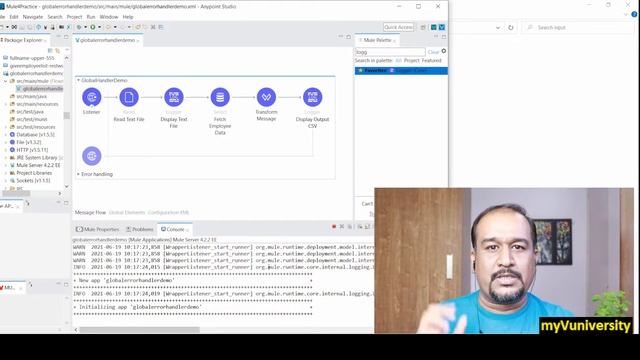Screen dimensions: 640x360
Task: Select the Listener component in the flow
Action: click(x=91, y=97)
